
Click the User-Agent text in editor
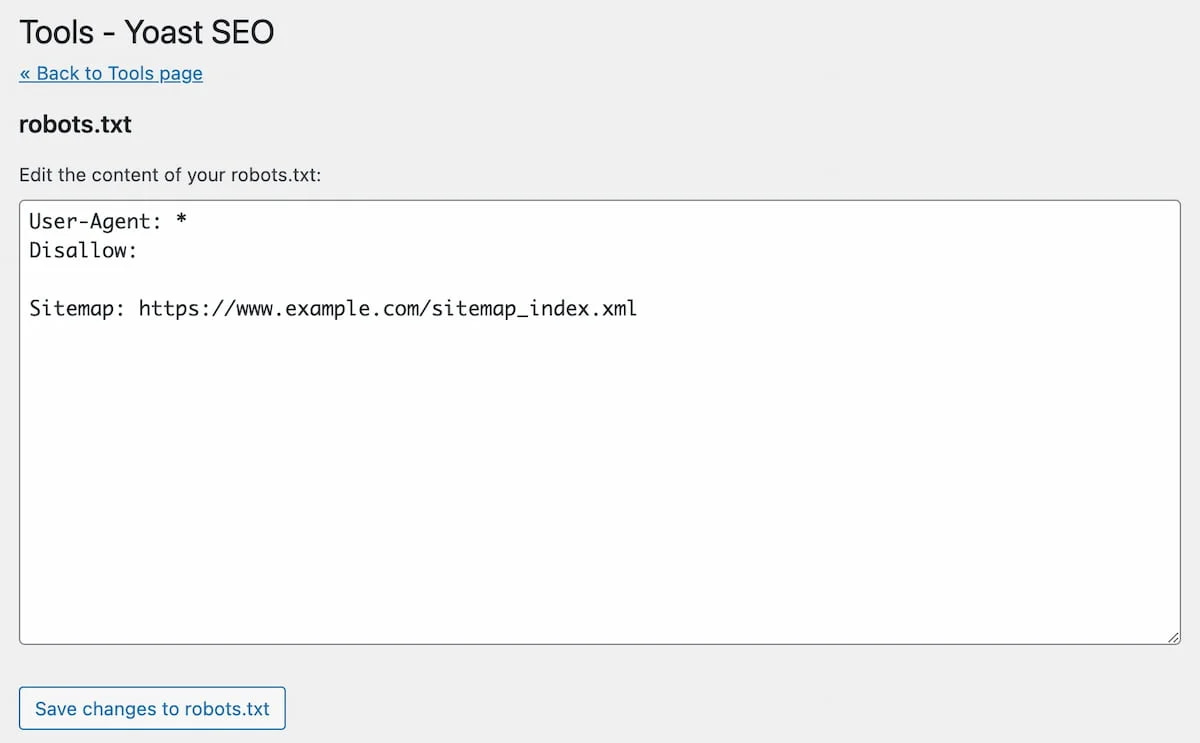coord(89,222)
